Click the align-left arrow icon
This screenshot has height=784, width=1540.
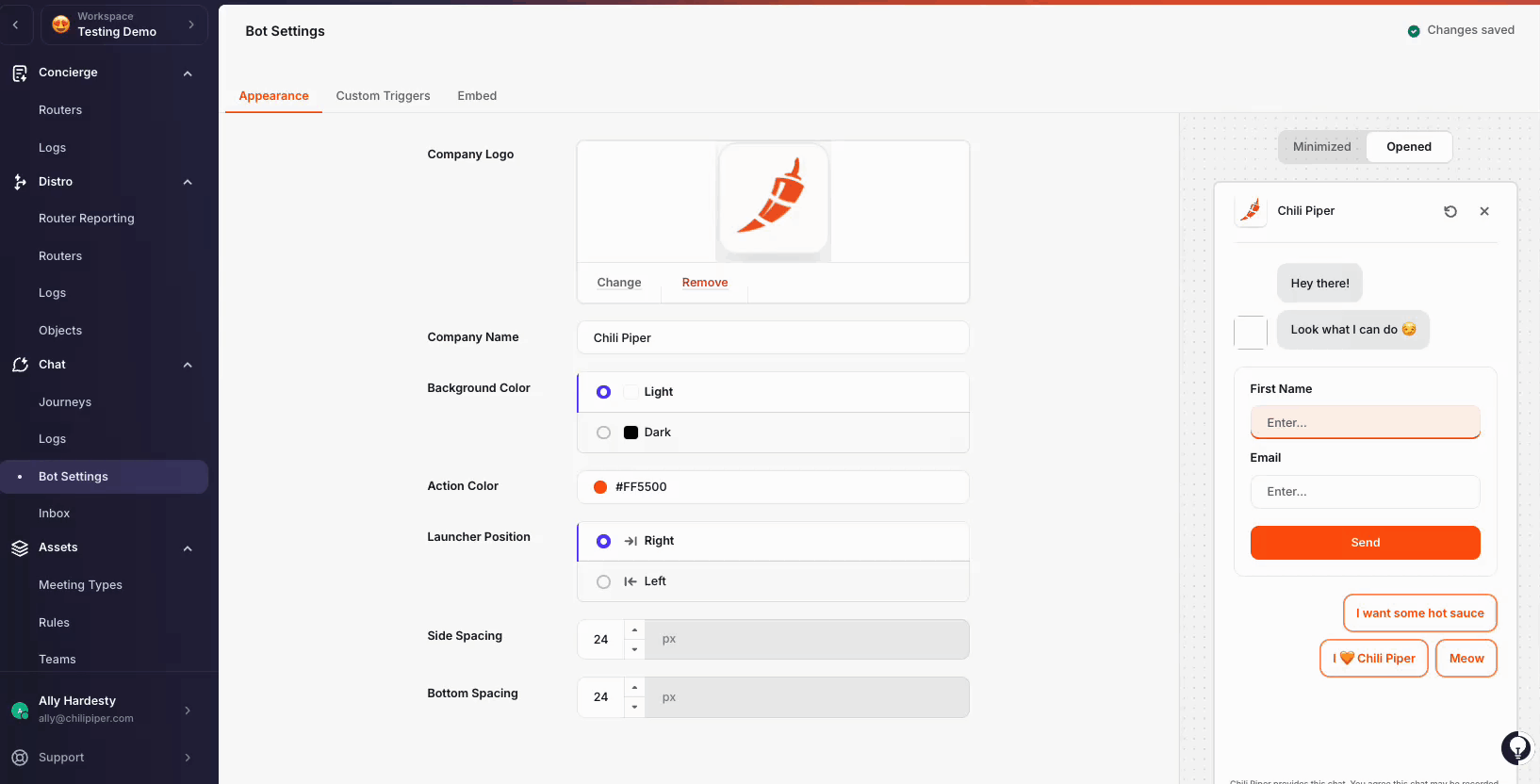(x=631, y=581)
